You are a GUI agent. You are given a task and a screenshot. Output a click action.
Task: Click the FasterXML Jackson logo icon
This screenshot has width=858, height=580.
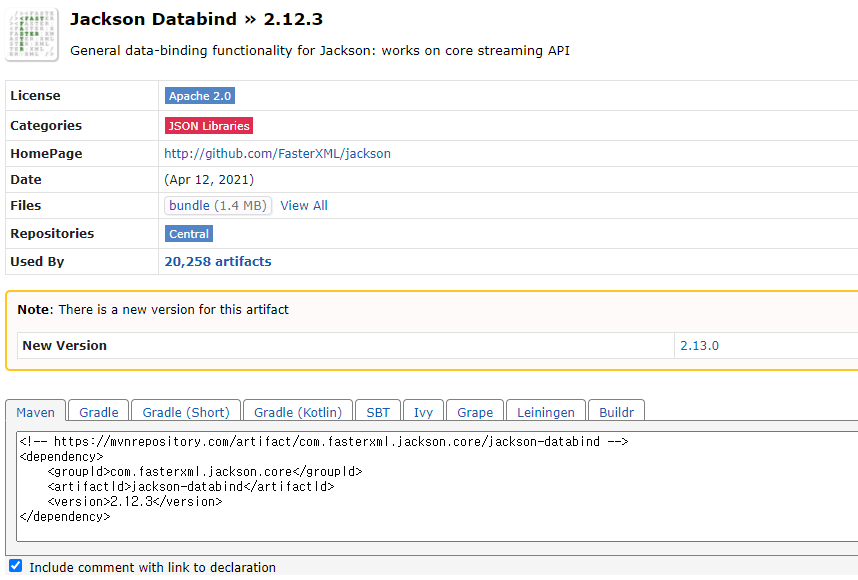[x=32, y=34]
